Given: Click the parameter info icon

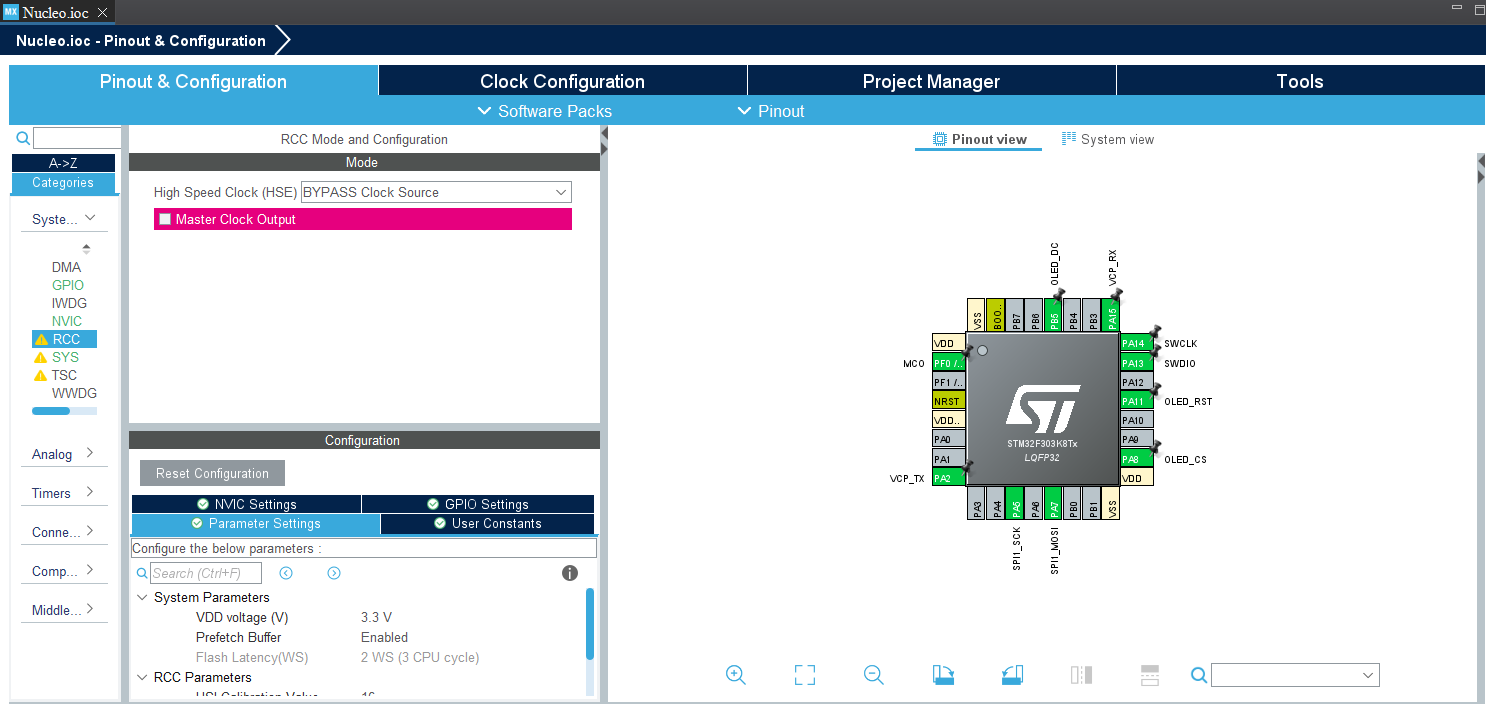Looking at the screenshot, I should (570, 573).
